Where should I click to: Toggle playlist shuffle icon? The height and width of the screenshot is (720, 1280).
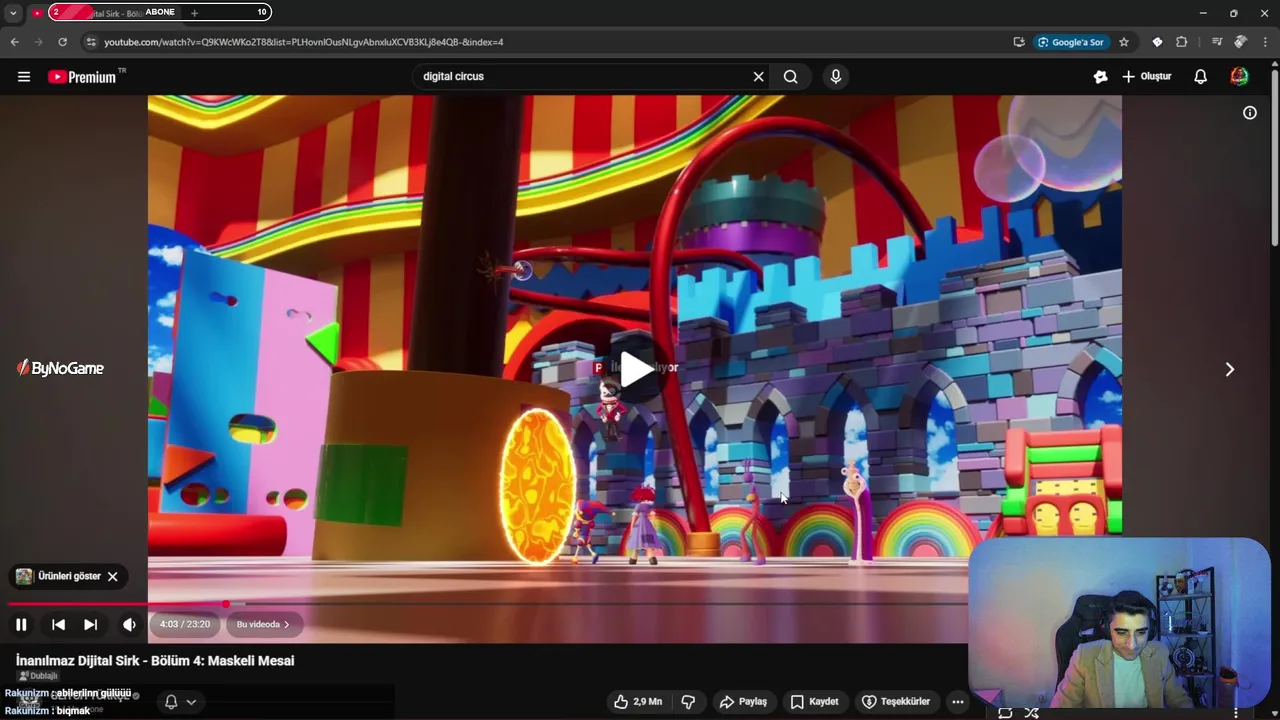click(x=1031, y=713)
